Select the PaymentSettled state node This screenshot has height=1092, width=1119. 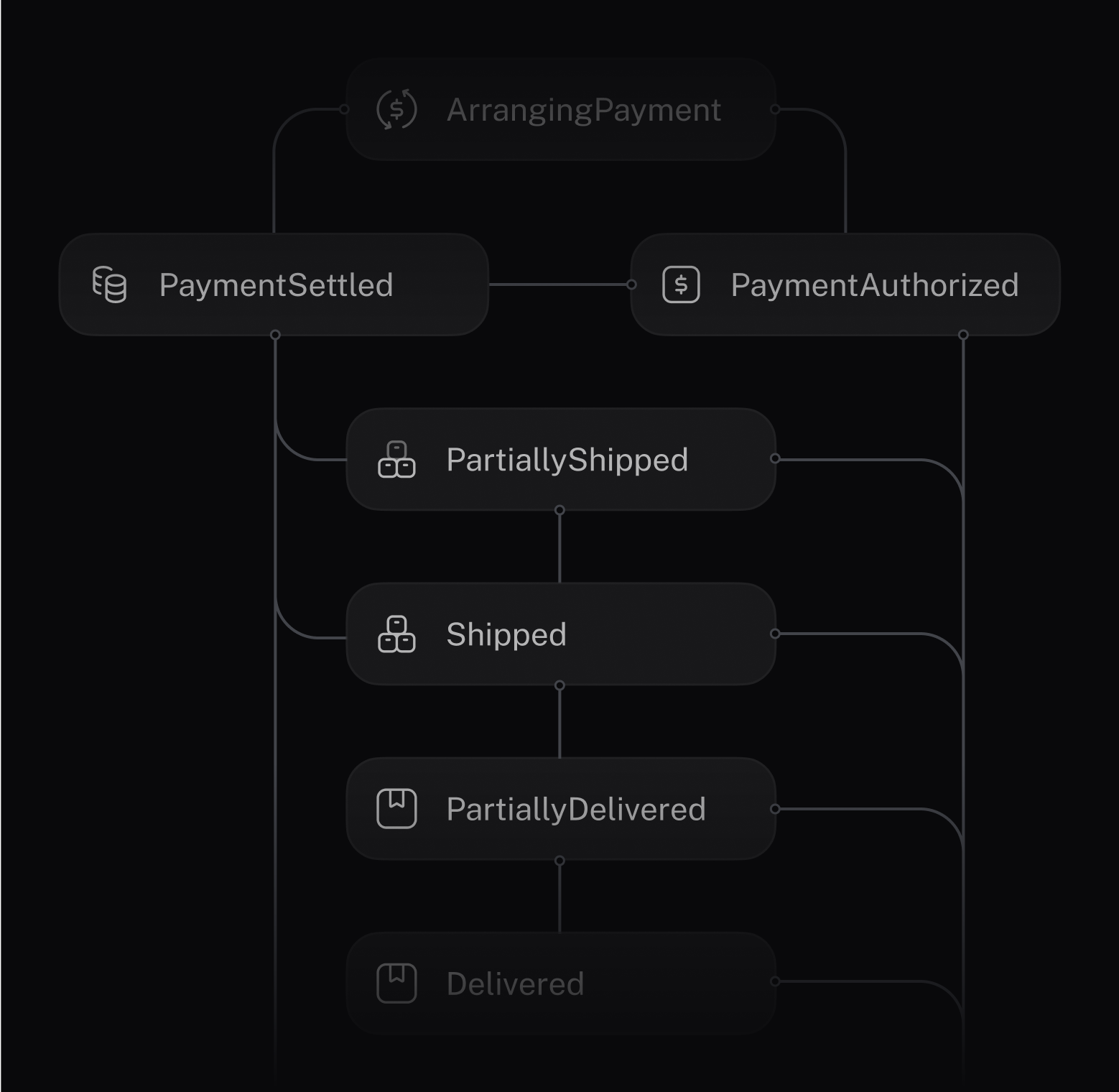[274, 284]
